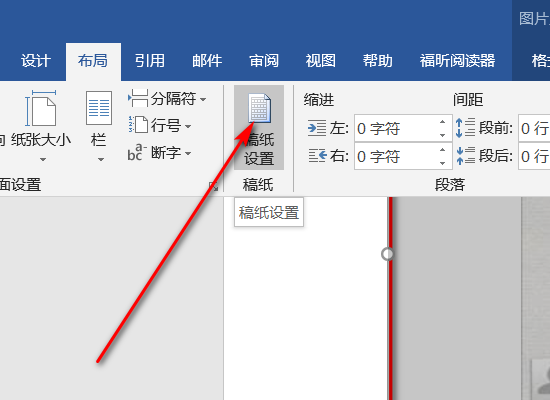Switch to the 视图 tab
Screen dimensions: 550x400
pyautogui.click(x=321, y=61)
